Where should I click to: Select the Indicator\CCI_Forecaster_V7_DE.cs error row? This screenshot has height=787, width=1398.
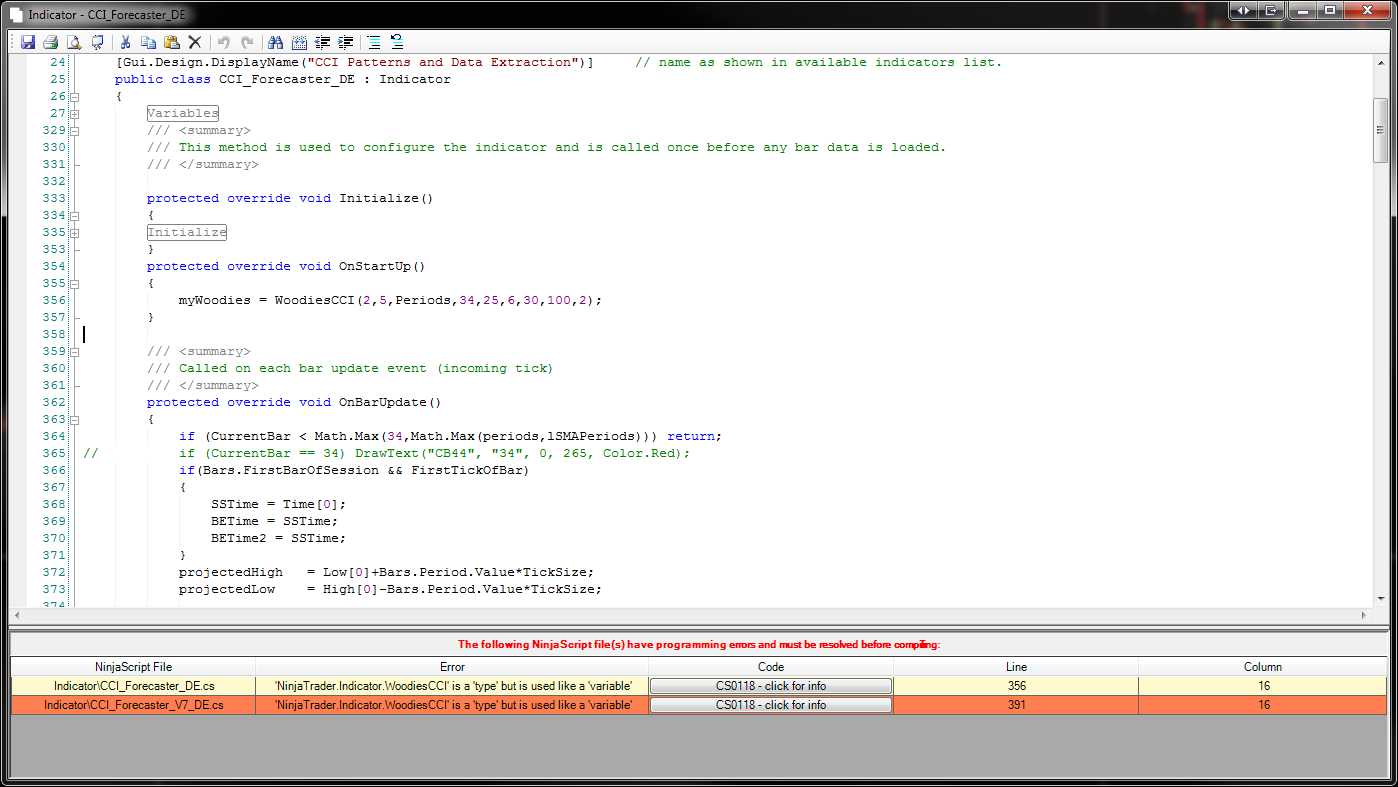[699, 705]
